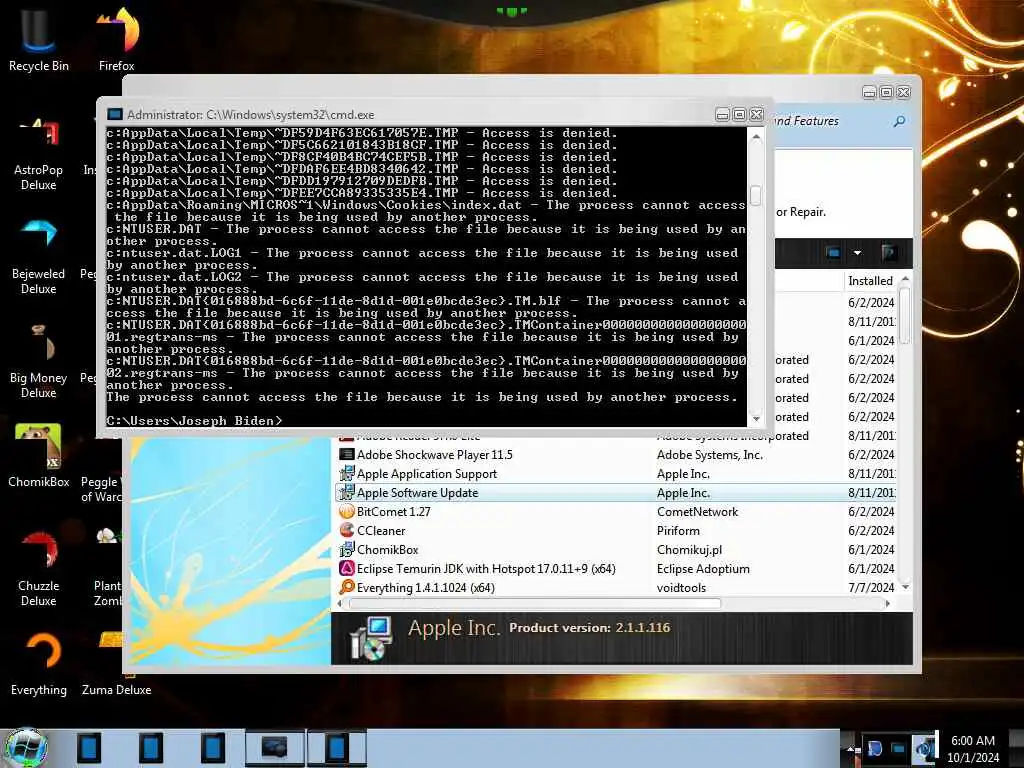
Task: Launch Firefox from the desktop
Action: 117,39
